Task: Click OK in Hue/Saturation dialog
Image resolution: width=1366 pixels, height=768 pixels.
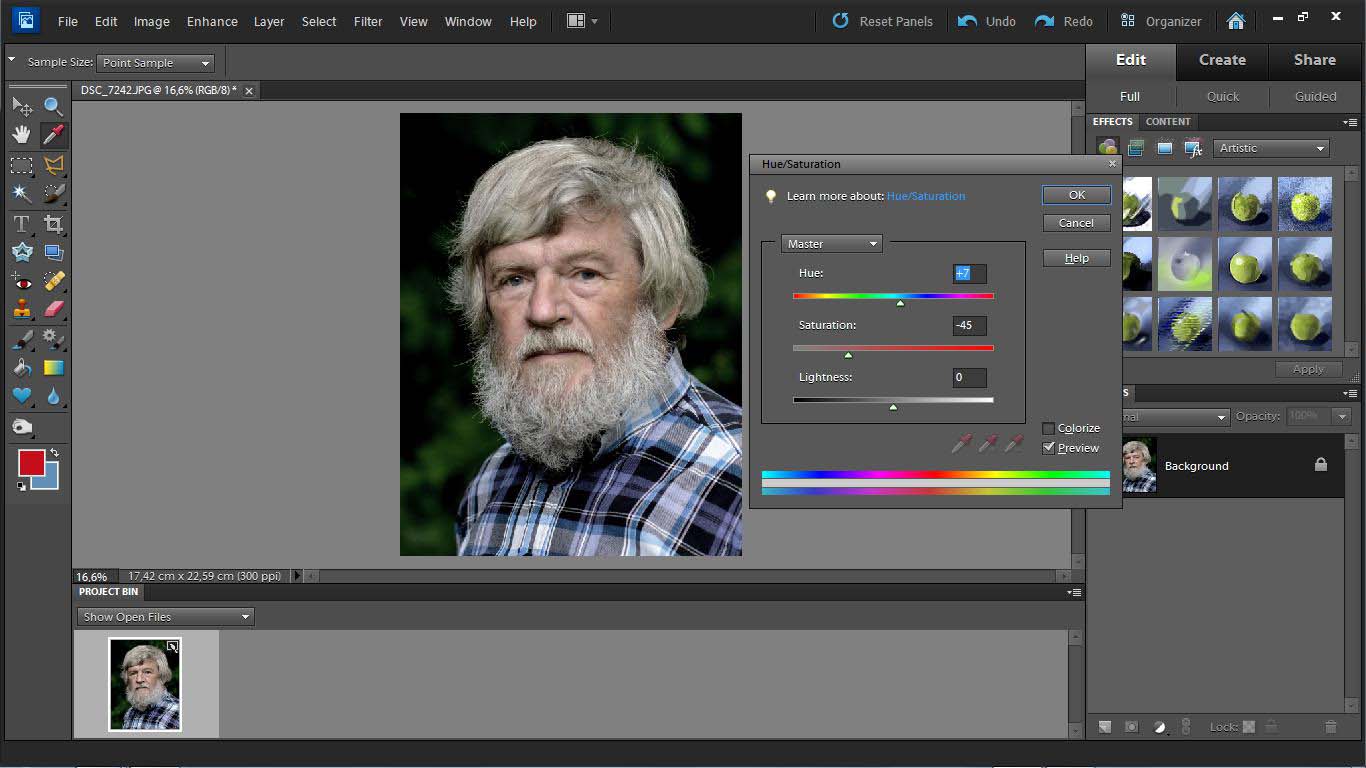Action: (x=1076, y=195)
